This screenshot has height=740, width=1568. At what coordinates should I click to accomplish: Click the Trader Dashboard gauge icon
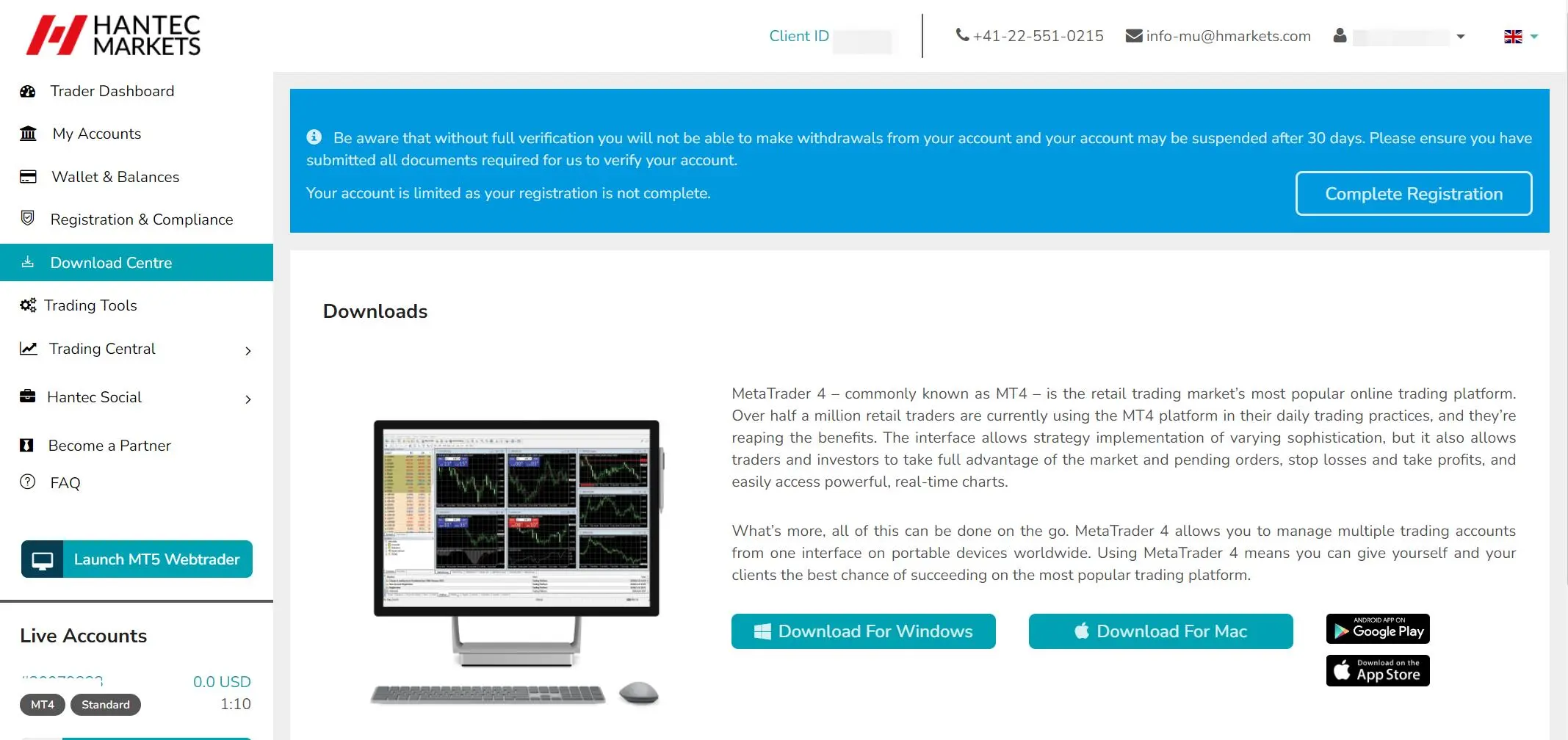click(x=28, y=91)
